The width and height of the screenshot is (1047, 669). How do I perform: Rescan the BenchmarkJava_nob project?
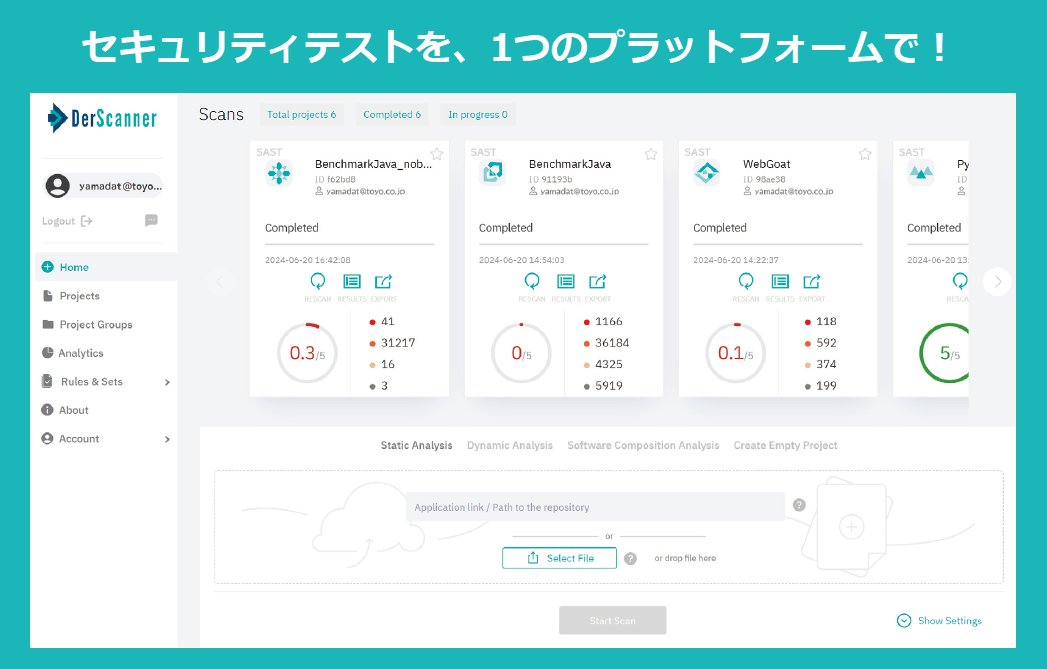318,283
